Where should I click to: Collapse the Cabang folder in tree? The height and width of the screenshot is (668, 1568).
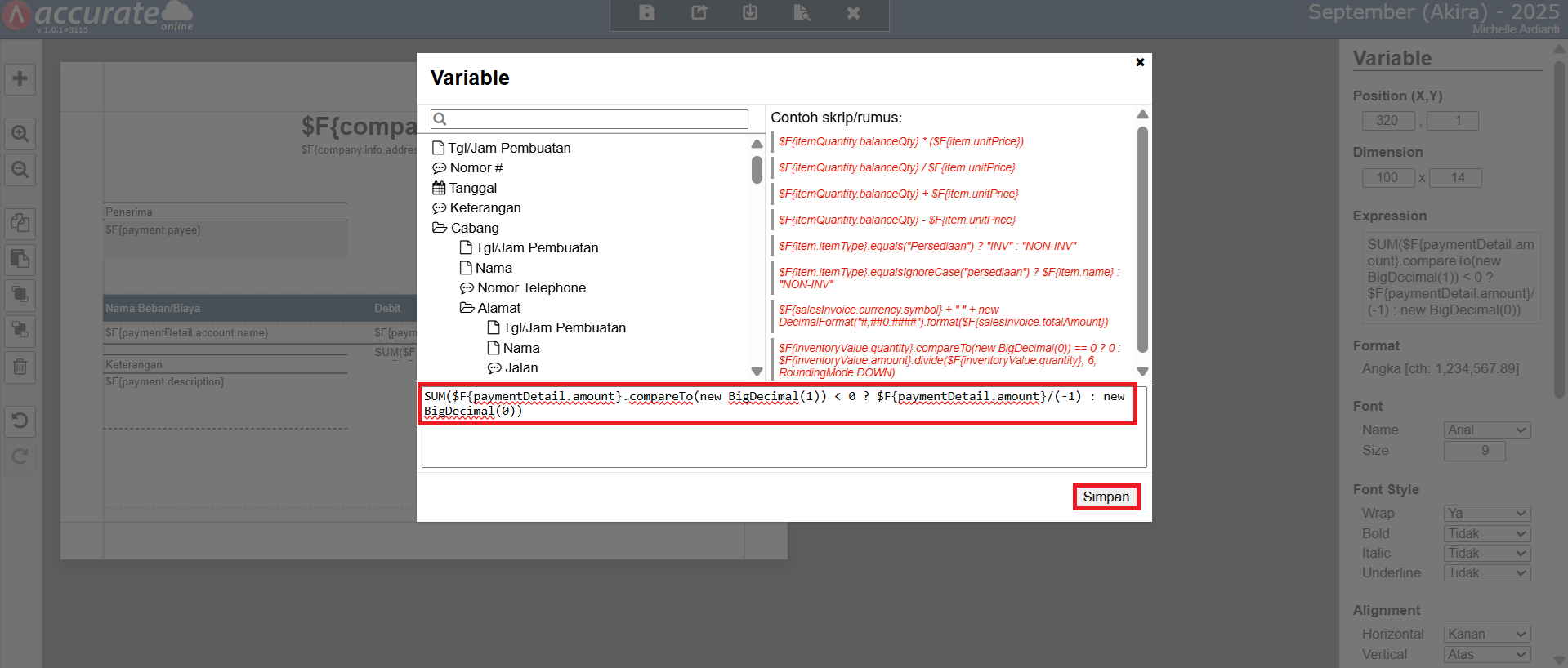click(440, 228)
